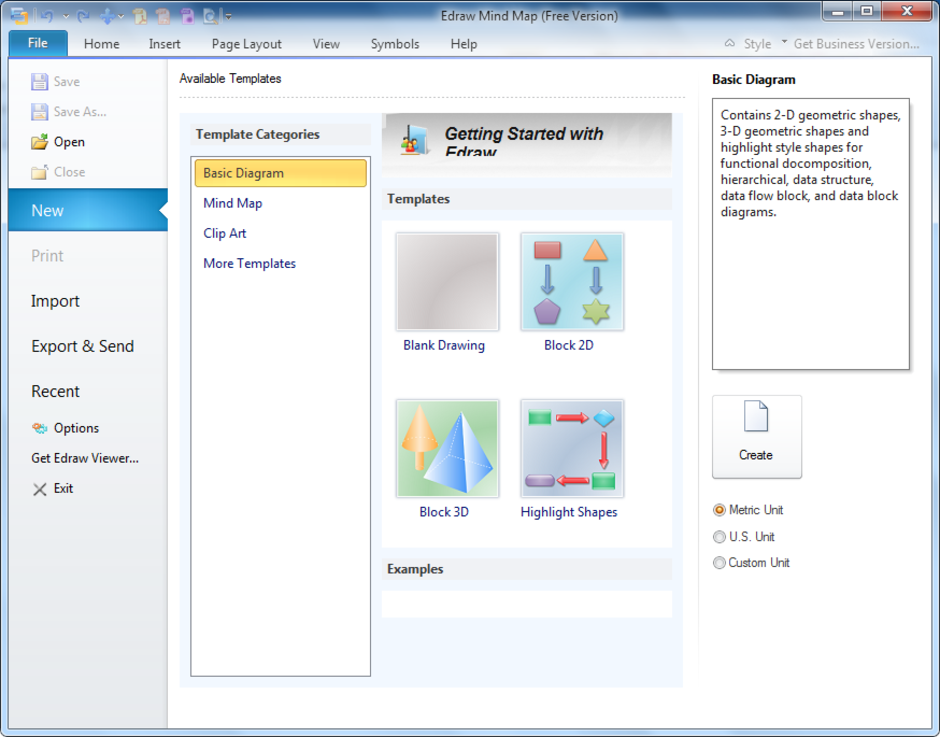Click the Templates section header
This screenshot has width=940, height=737.
(x=527, y=199)
